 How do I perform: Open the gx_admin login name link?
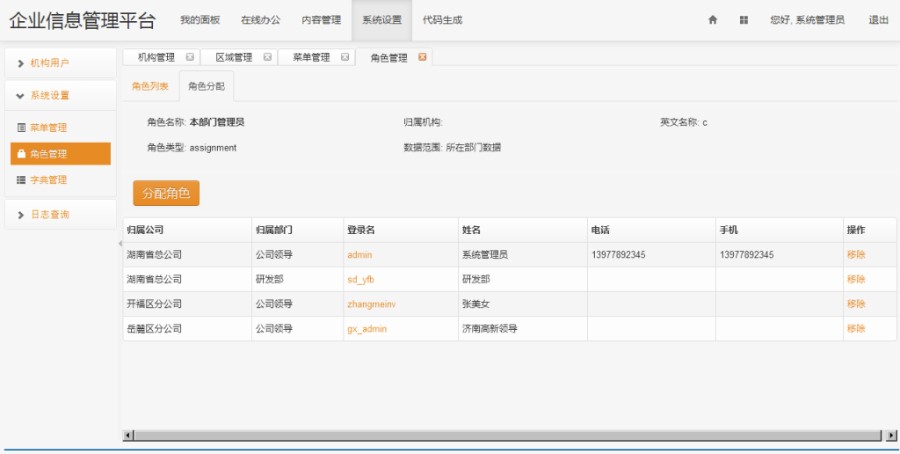pos(367,329)
